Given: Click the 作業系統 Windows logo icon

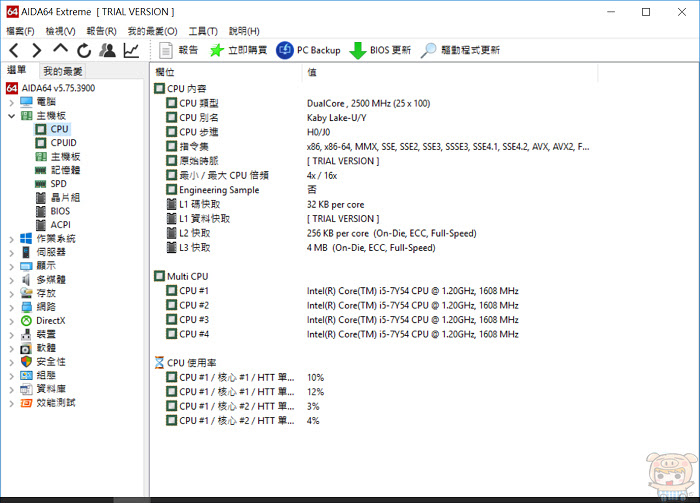Looking at the screenshot, I should [26, 239].
